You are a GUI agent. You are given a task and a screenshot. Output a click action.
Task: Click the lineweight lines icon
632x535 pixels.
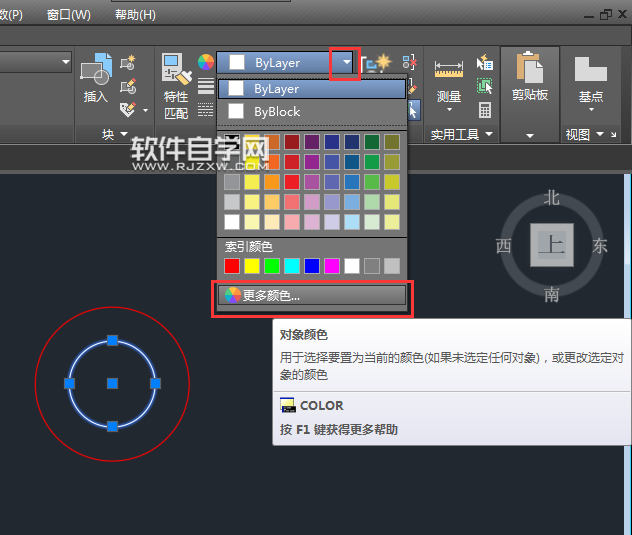coord(206,86)
